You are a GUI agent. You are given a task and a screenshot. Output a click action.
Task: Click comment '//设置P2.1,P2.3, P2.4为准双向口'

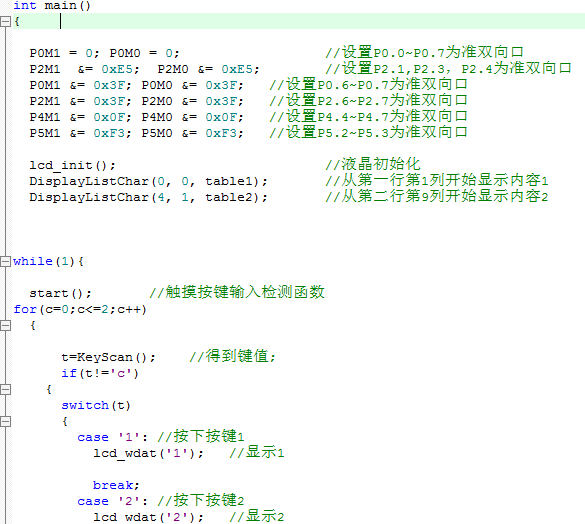[448, 69]
